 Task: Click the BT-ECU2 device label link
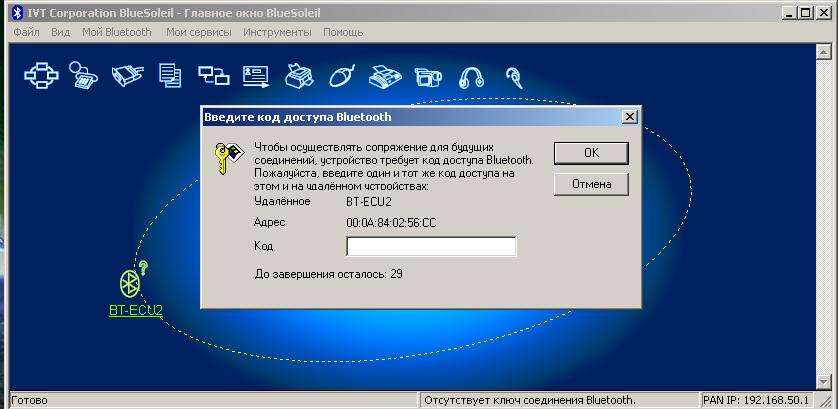pos(136,311)
